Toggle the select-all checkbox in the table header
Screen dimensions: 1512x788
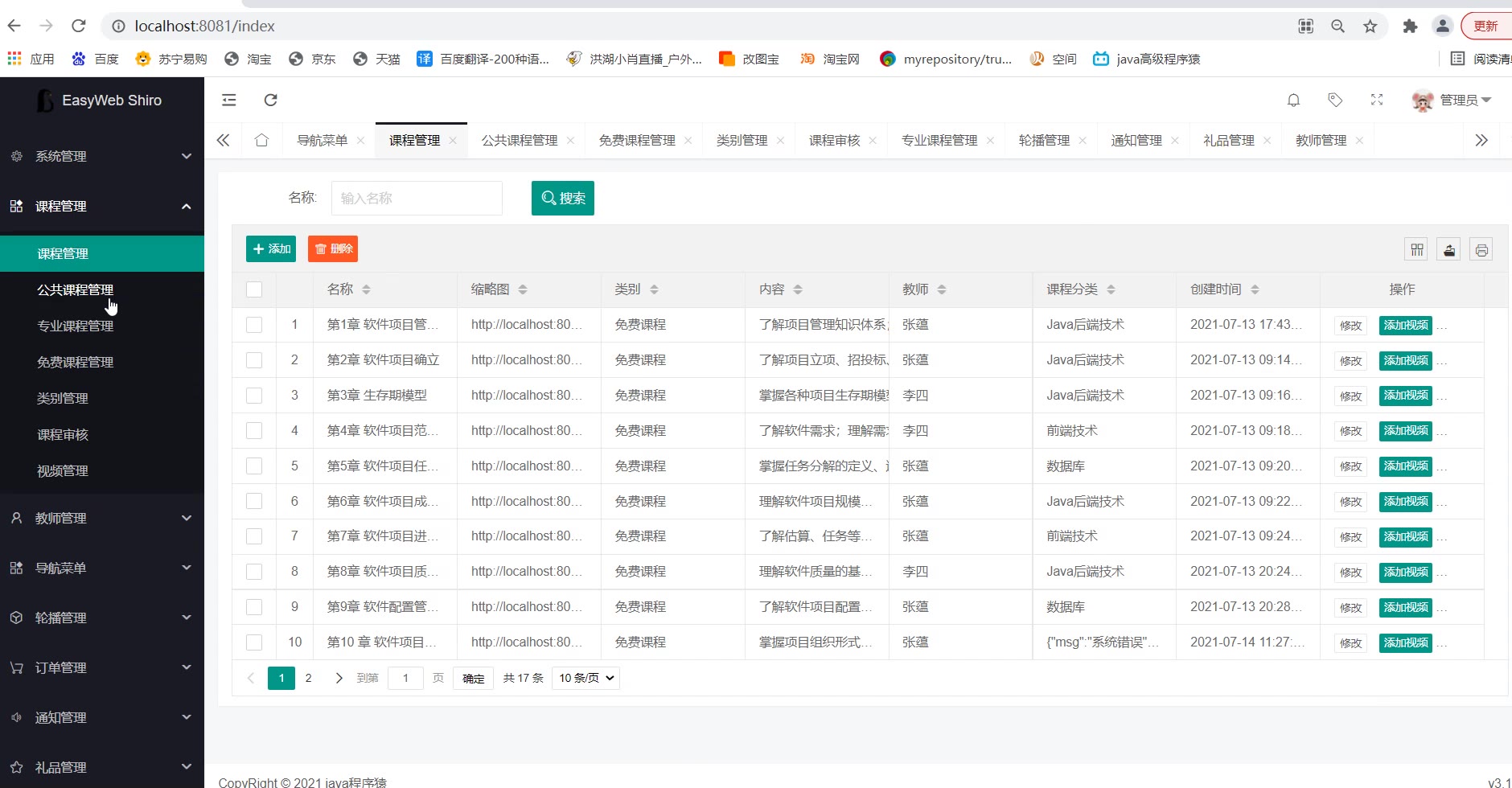(254, 289)
